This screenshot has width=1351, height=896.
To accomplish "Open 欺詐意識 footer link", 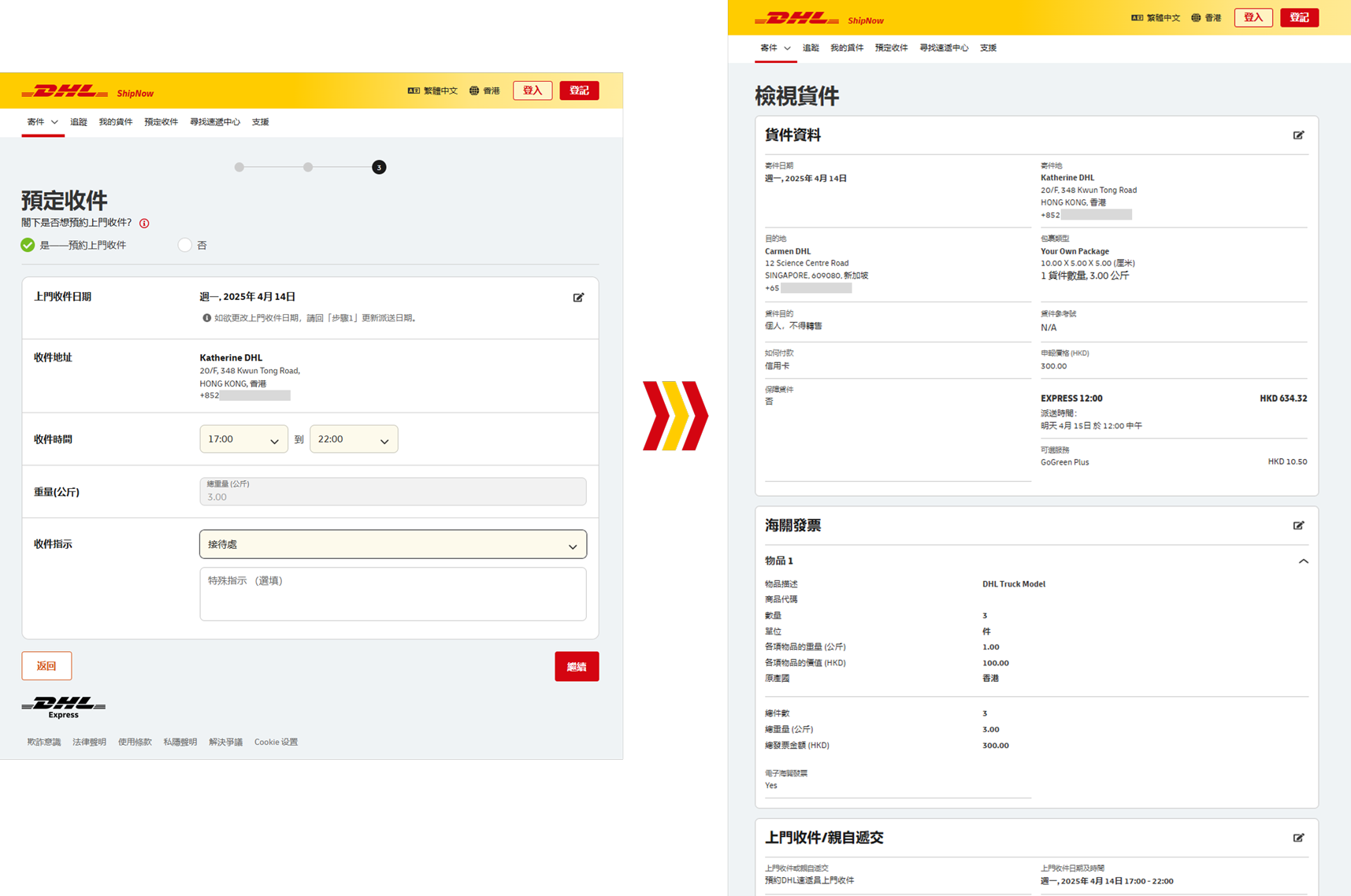I will 44,742.
